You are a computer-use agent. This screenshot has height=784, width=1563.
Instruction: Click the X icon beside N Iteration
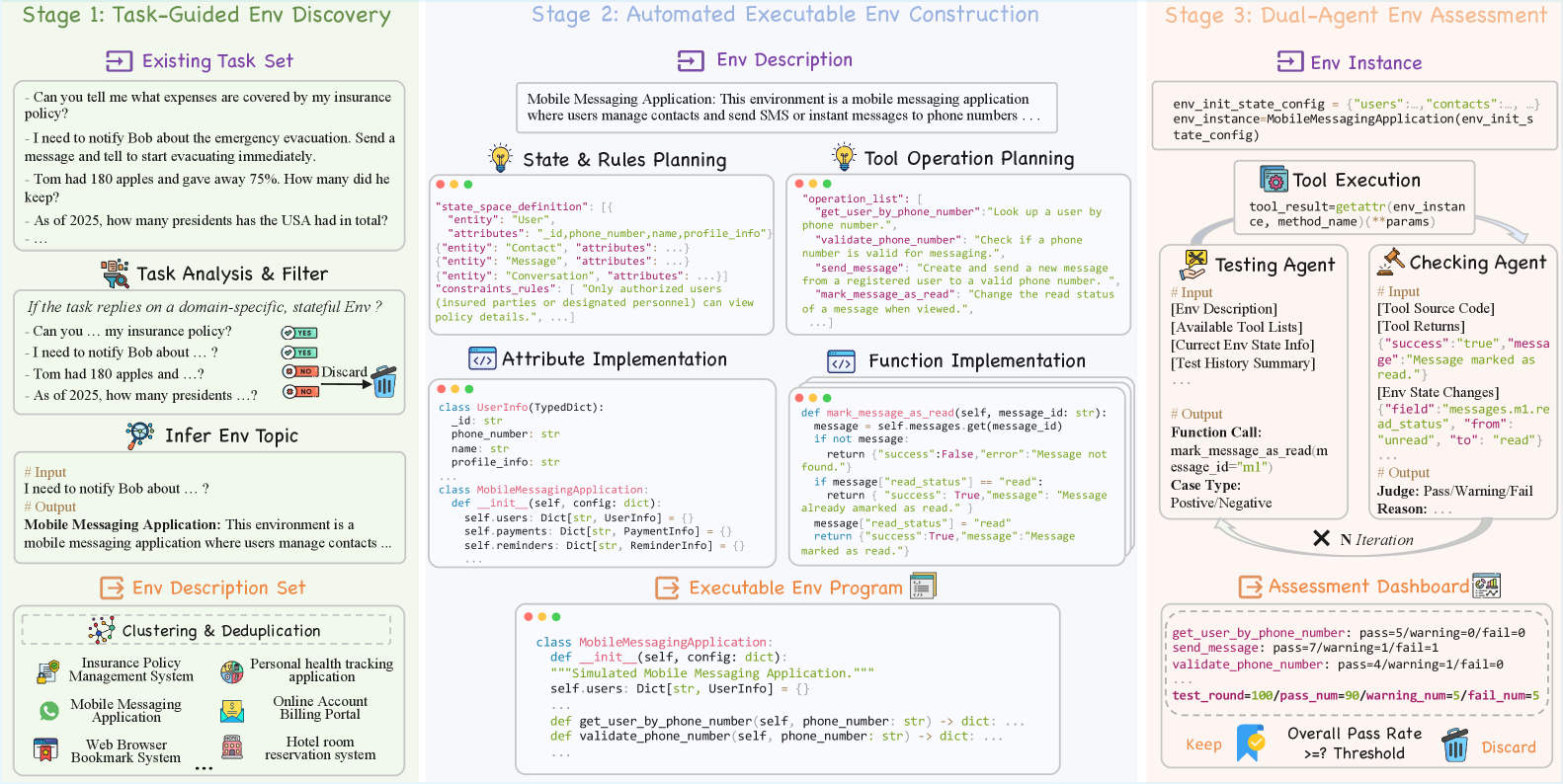click(x=1321, y=538)
